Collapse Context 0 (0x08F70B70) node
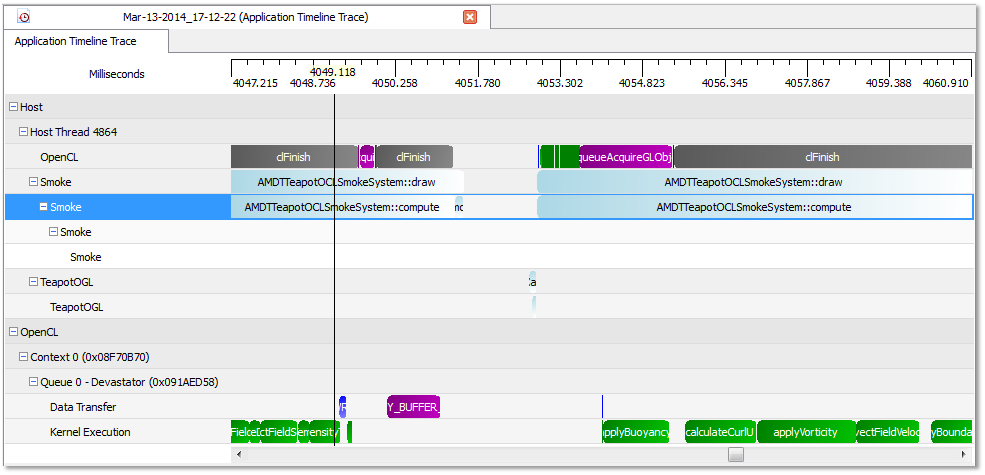Viewport: 985px width, 475px height. (x=23, y=357)
